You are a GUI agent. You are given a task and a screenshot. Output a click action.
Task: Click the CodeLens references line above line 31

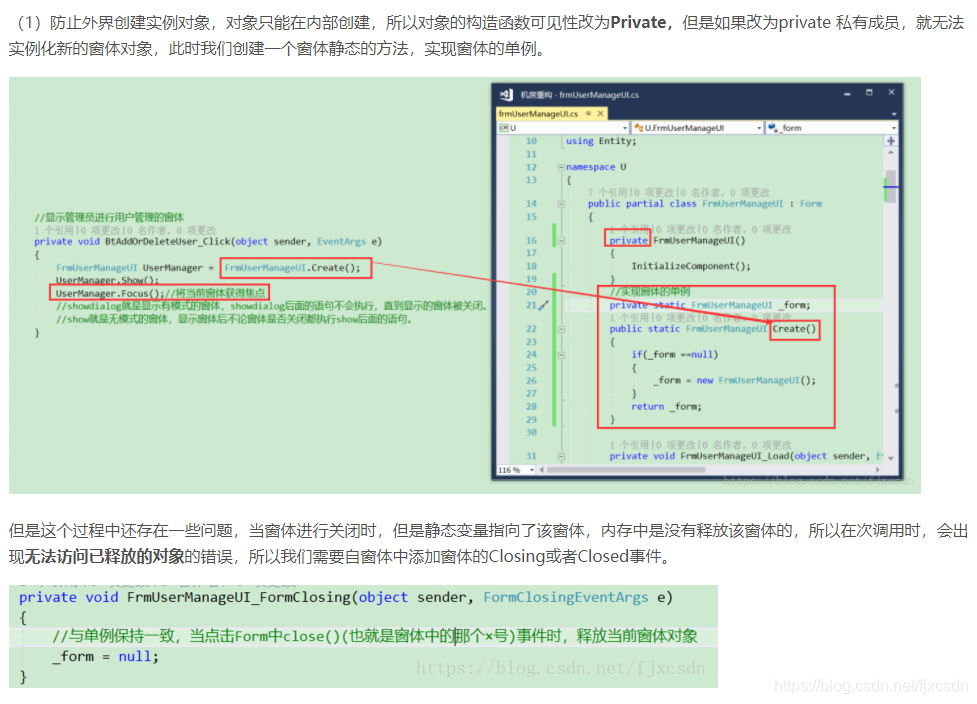tap(700, 445)
